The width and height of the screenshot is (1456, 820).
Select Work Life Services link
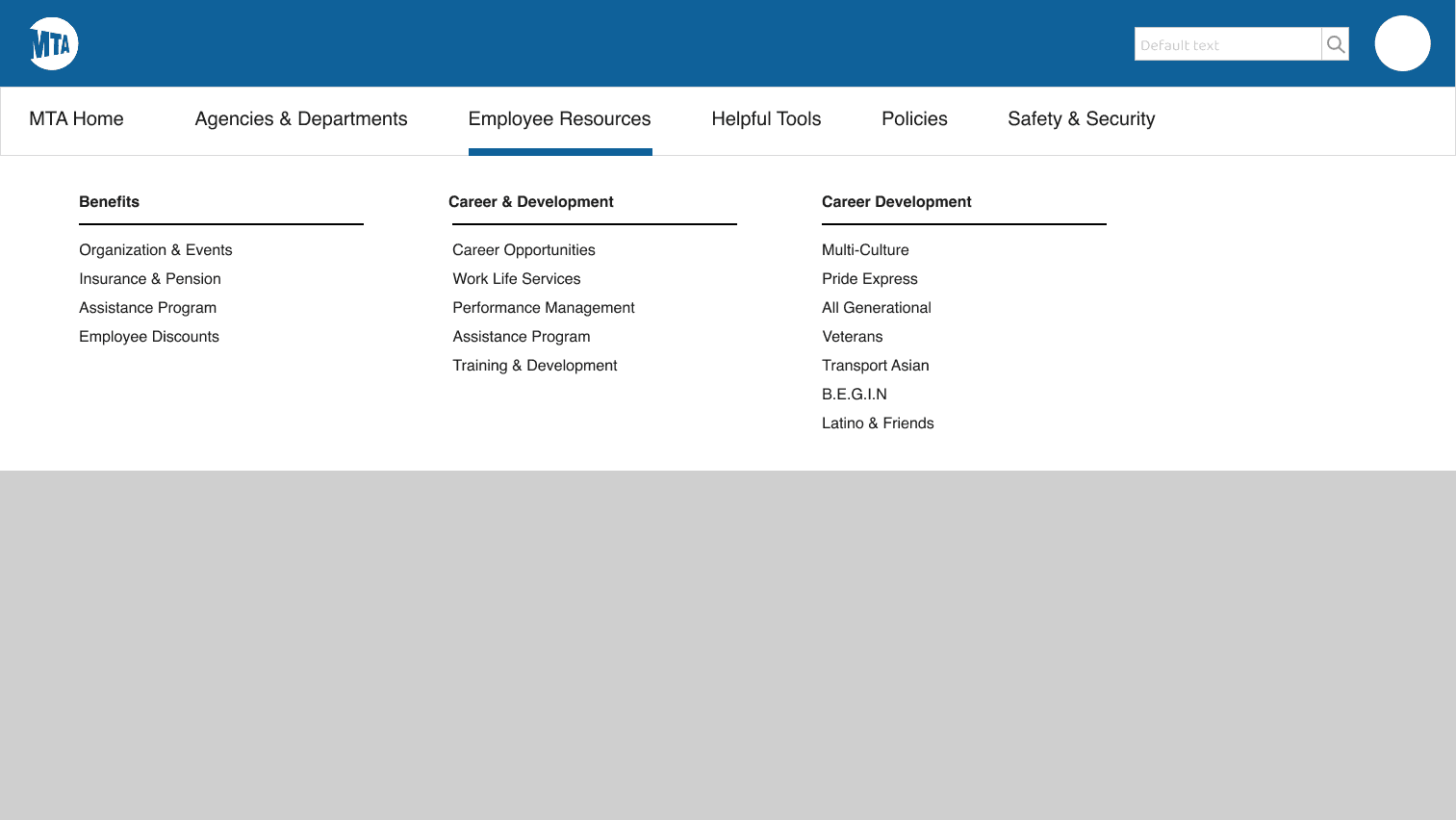[x=516, y=279]
